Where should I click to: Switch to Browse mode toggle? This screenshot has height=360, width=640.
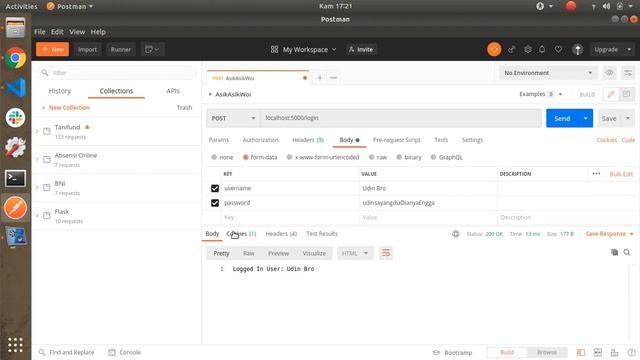[547, 352]
